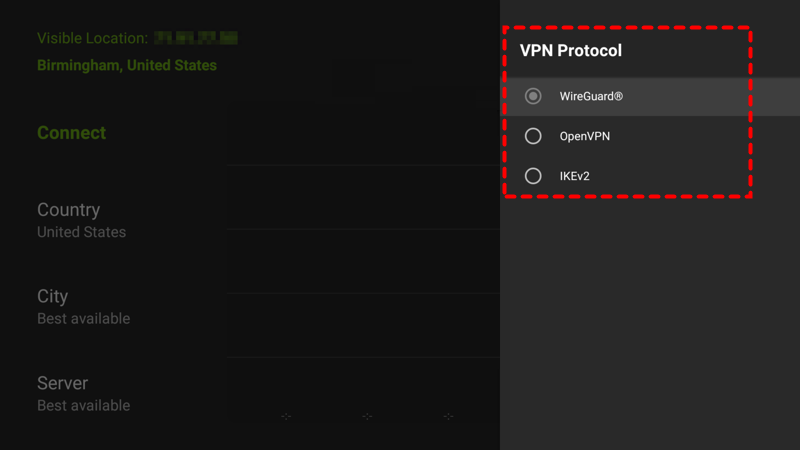Open the Country selection heading
This screenshot has width=800, height=450.
(68, 210)
